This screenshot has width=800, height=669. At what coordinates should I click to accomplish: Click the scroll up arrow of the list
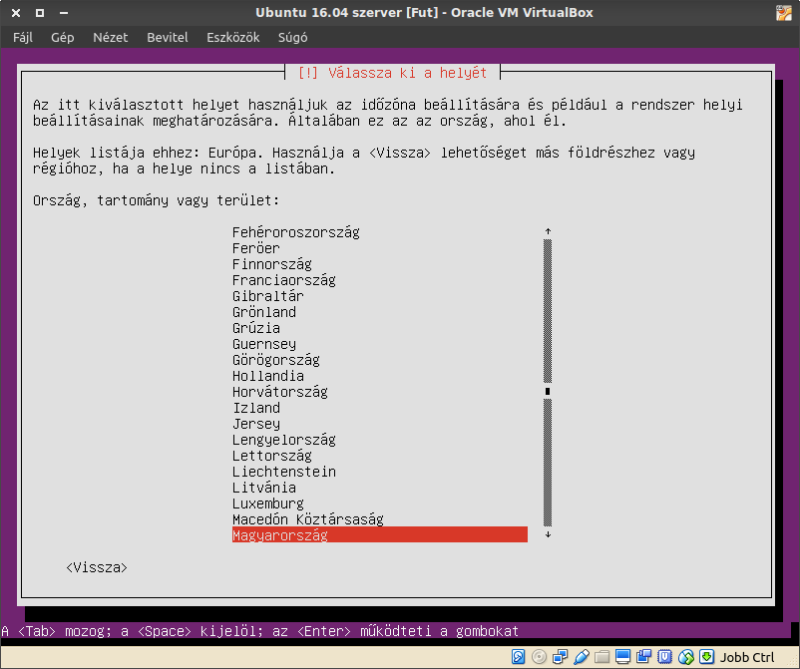[548, 232]
